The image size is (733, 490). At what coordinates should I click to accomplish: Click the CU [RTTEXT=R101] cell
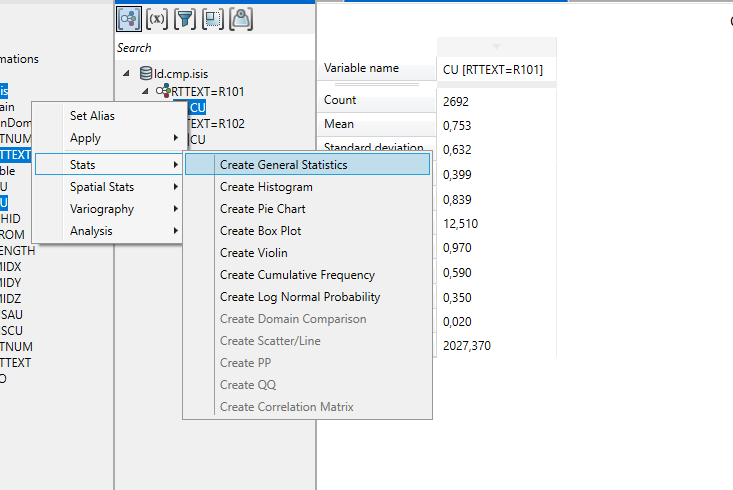[493, 70]
